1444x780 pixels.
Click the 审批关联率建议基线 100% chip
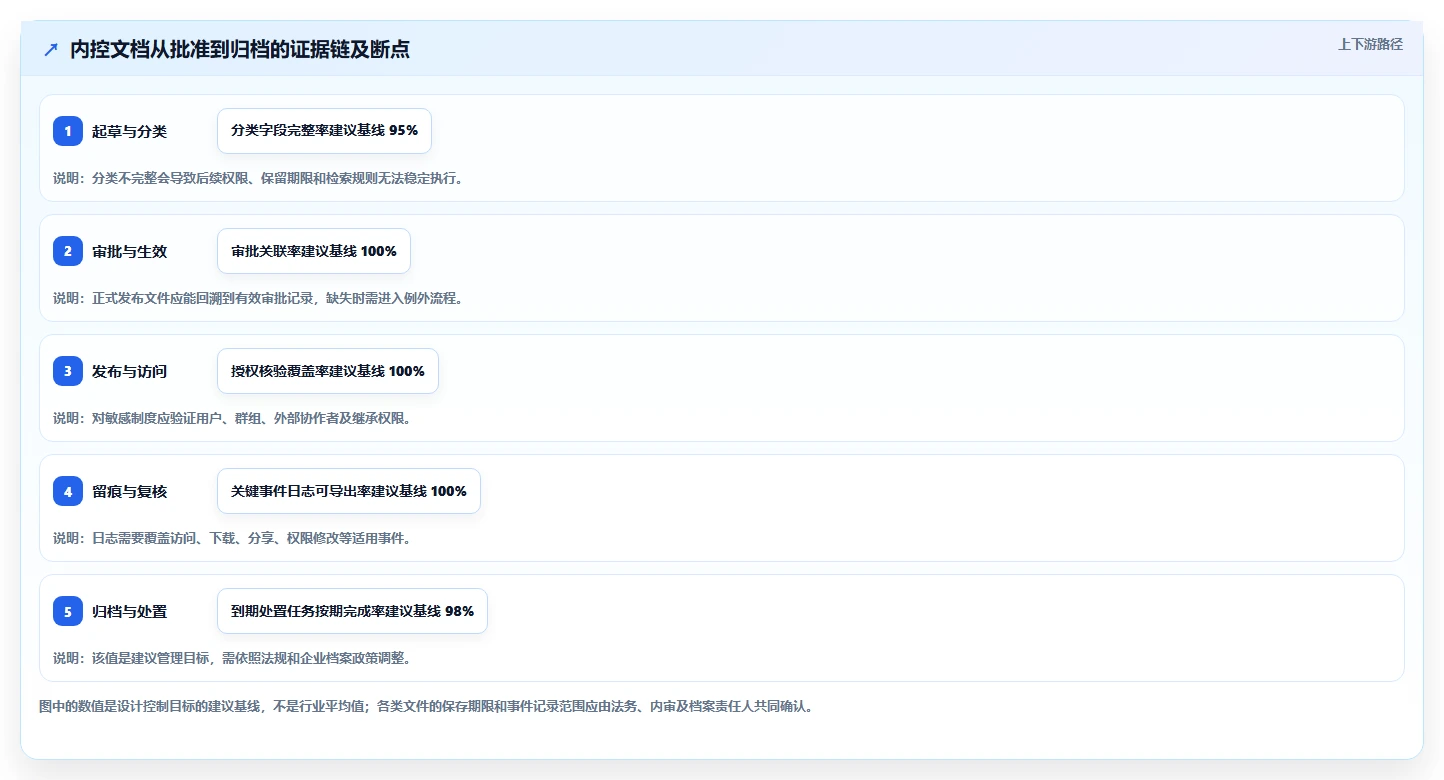[x=314, y=251]
